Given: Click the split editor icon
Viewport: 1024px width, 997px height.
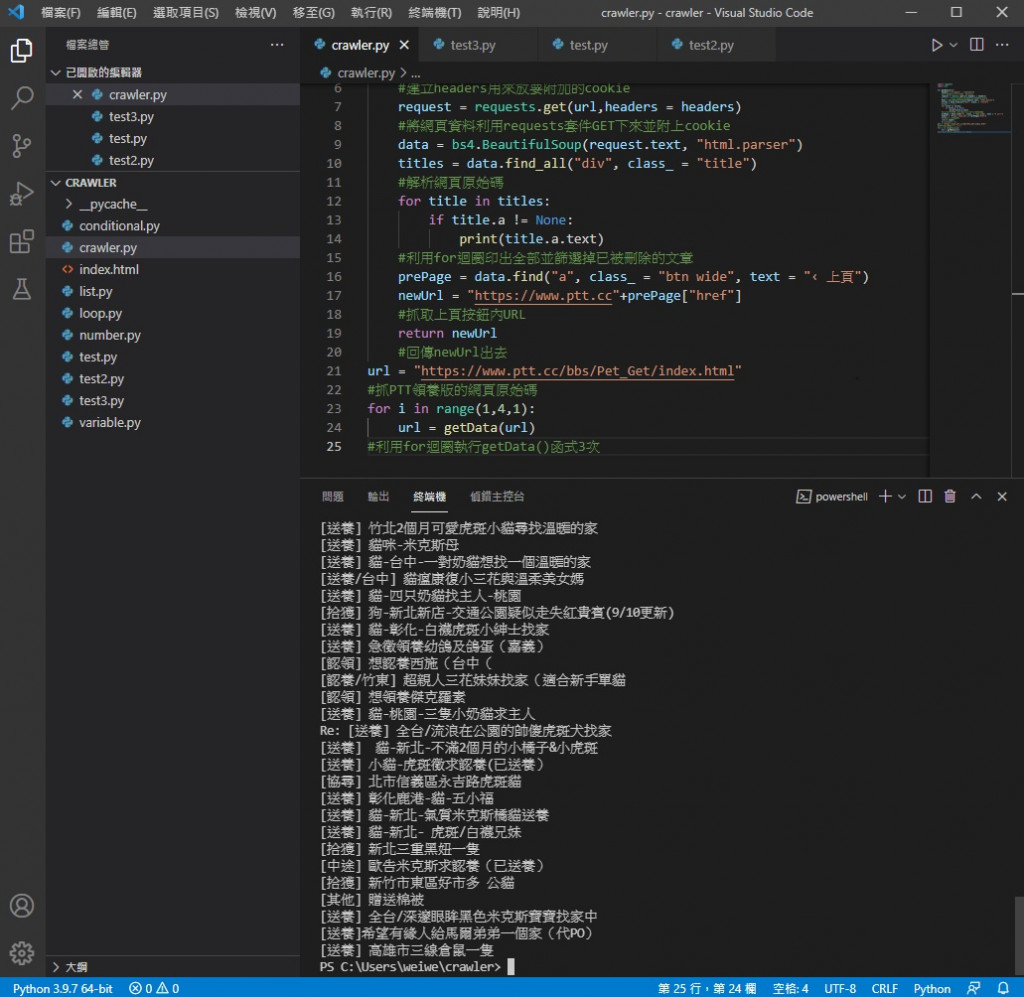Looking at the screenshot, I should point(977,45).
